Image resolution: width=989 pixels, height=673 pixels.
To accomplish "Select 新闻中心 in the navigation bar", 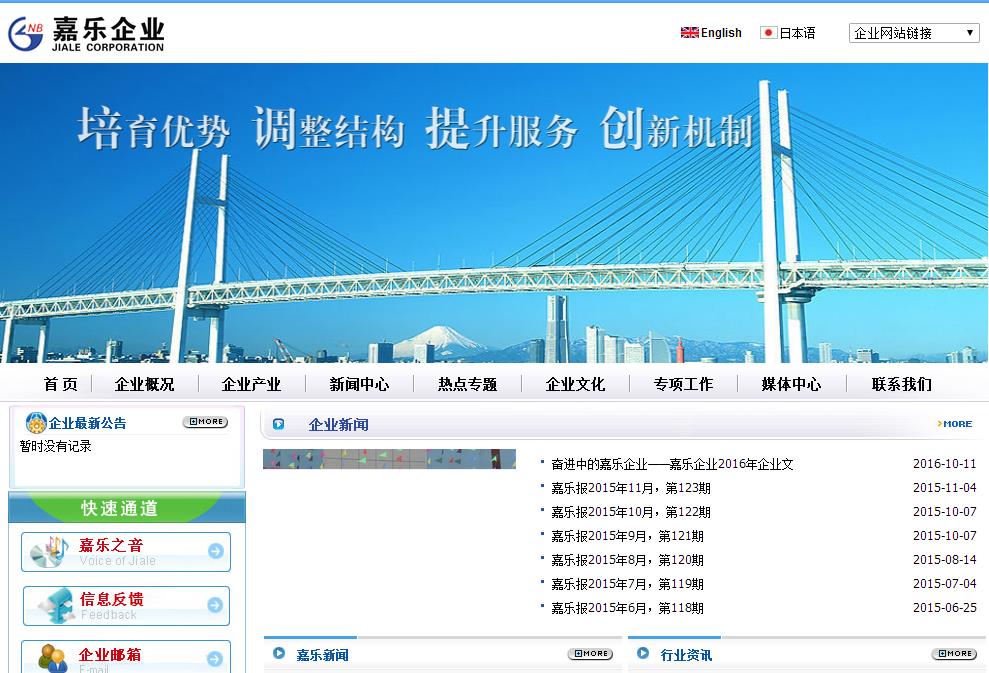I will click(359, 384).
